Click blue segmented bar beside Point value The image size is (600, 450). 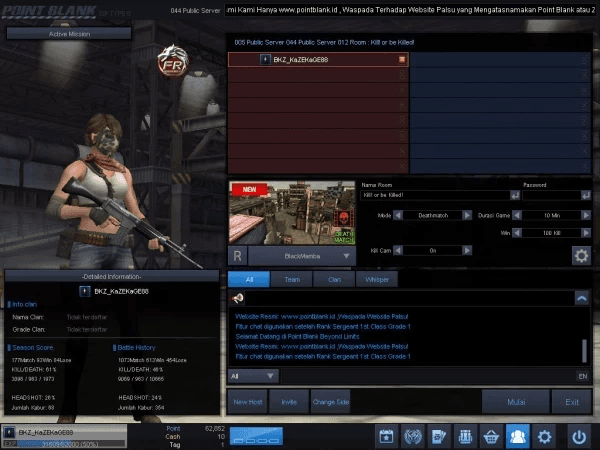click(256, 437)
